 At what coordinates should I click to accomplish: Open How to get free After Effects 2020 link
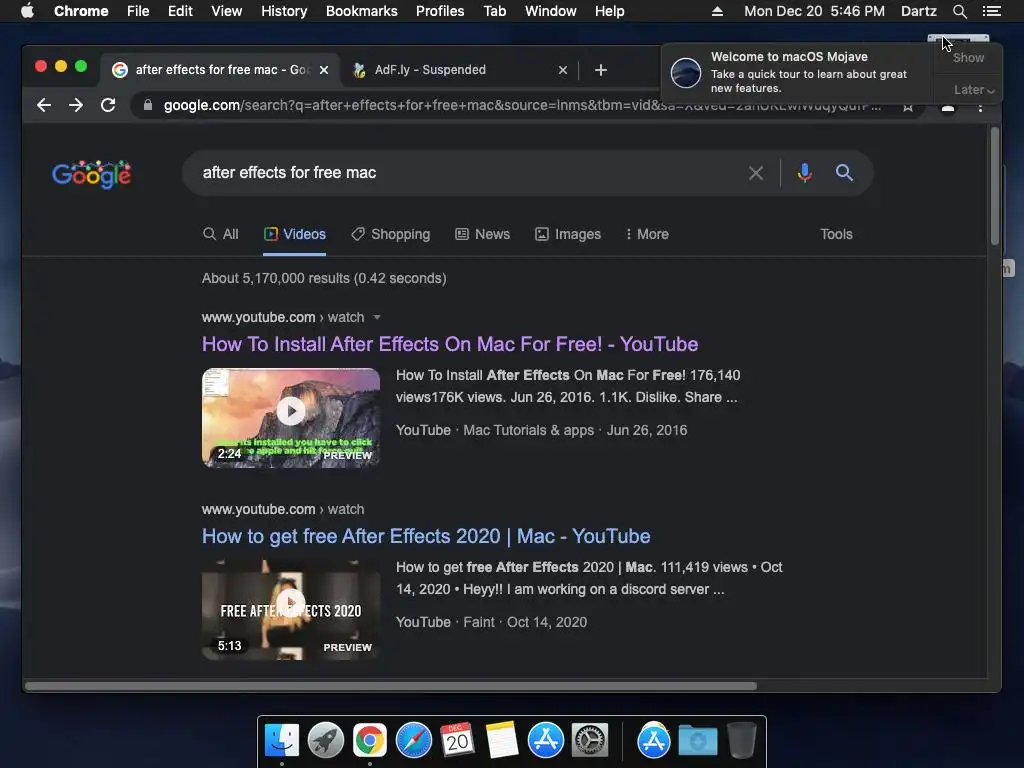[x=426, y=536]
